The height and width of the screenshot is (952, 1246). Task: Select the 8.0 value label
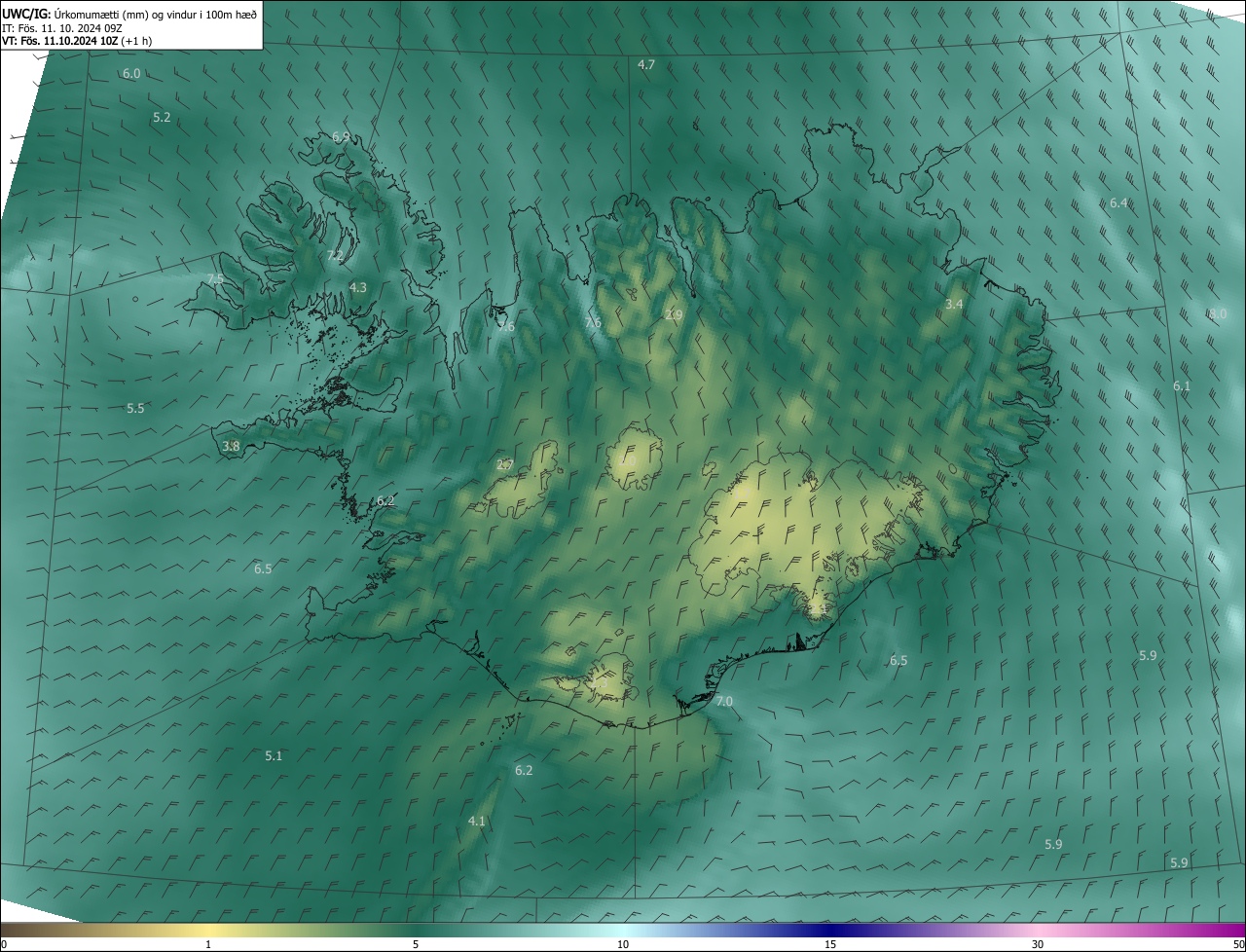tap(1218, 313)
